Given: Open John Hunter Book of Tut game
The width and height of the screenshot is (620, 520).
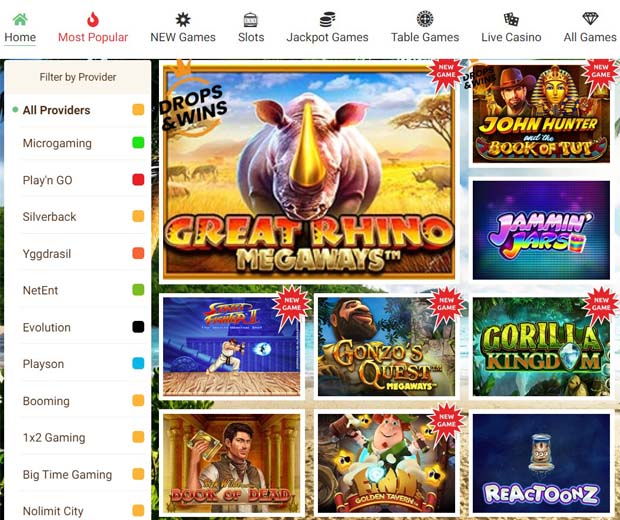Looking at the screenshot, I should click(541, 113).
